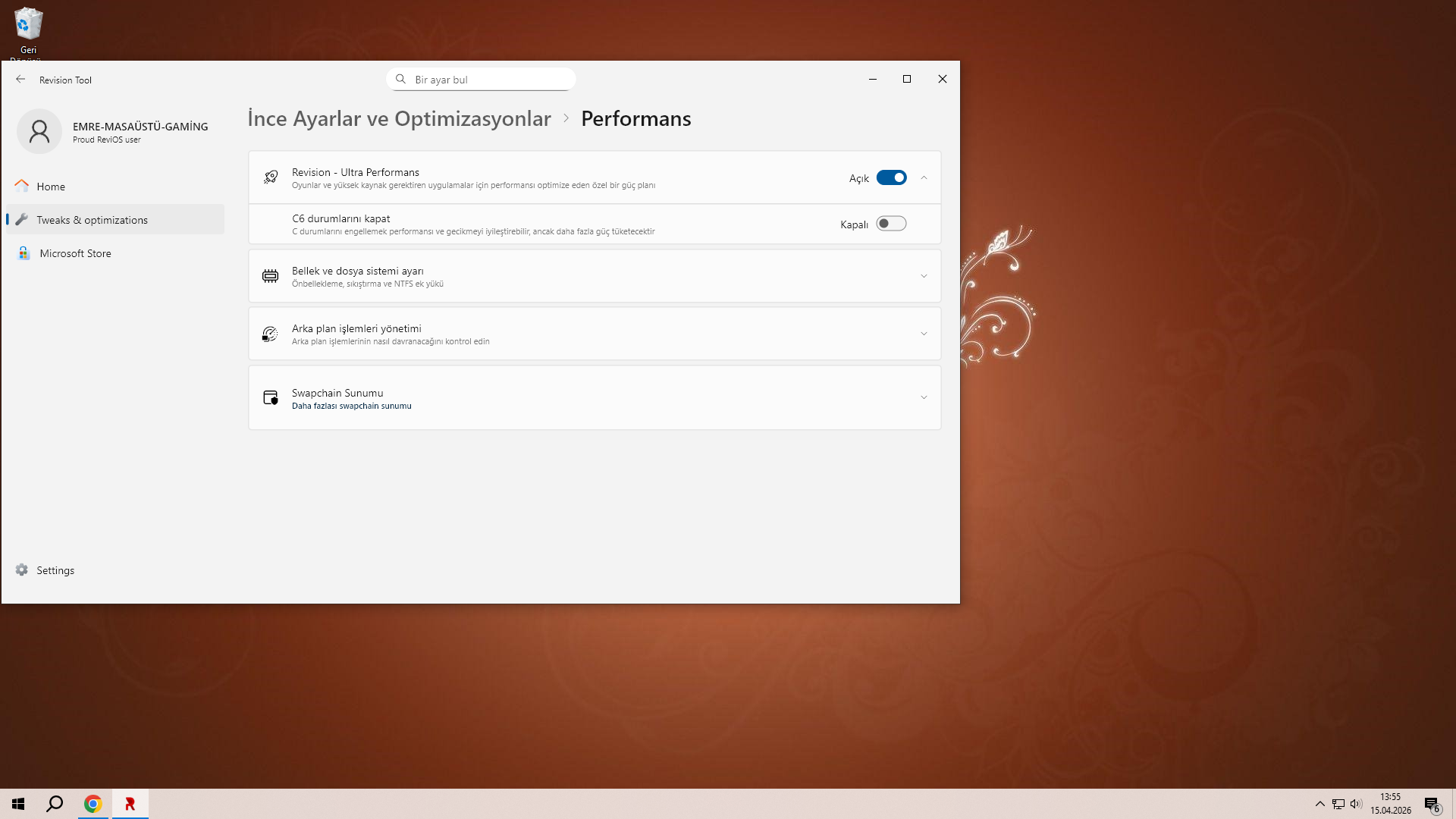Open taskbar search magnifier
1456x819 pixels.
[55, 804]
